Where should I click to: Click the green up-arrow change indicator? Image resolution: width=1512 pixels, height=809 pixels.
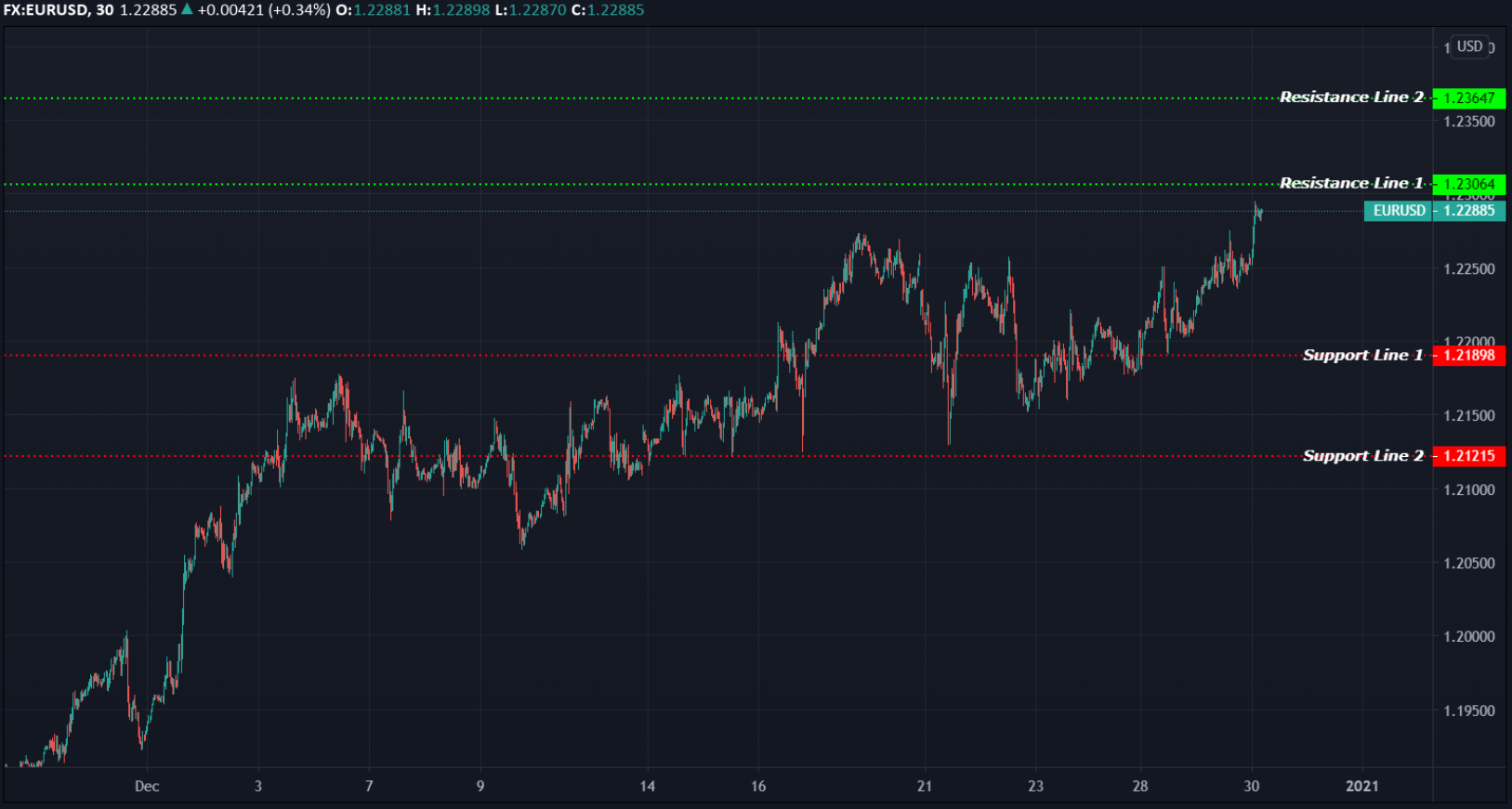[x=187, y=9]
